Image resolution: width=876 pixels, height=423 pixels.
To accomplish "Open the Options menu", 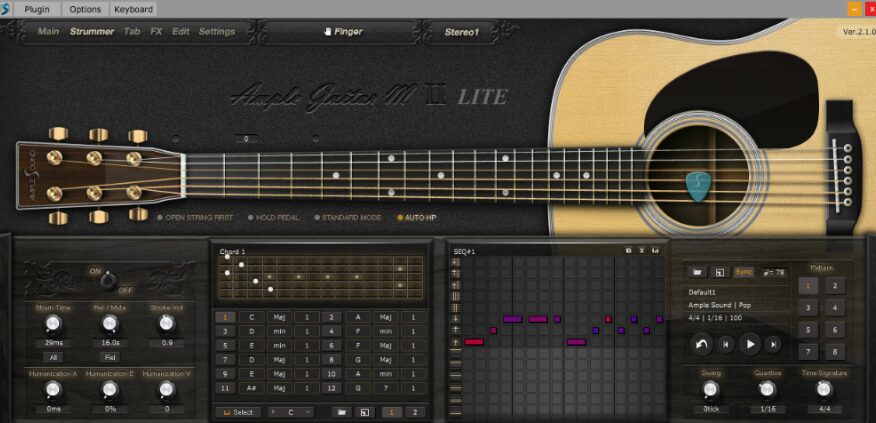I will pyautogui.click(x=85, y=9).
